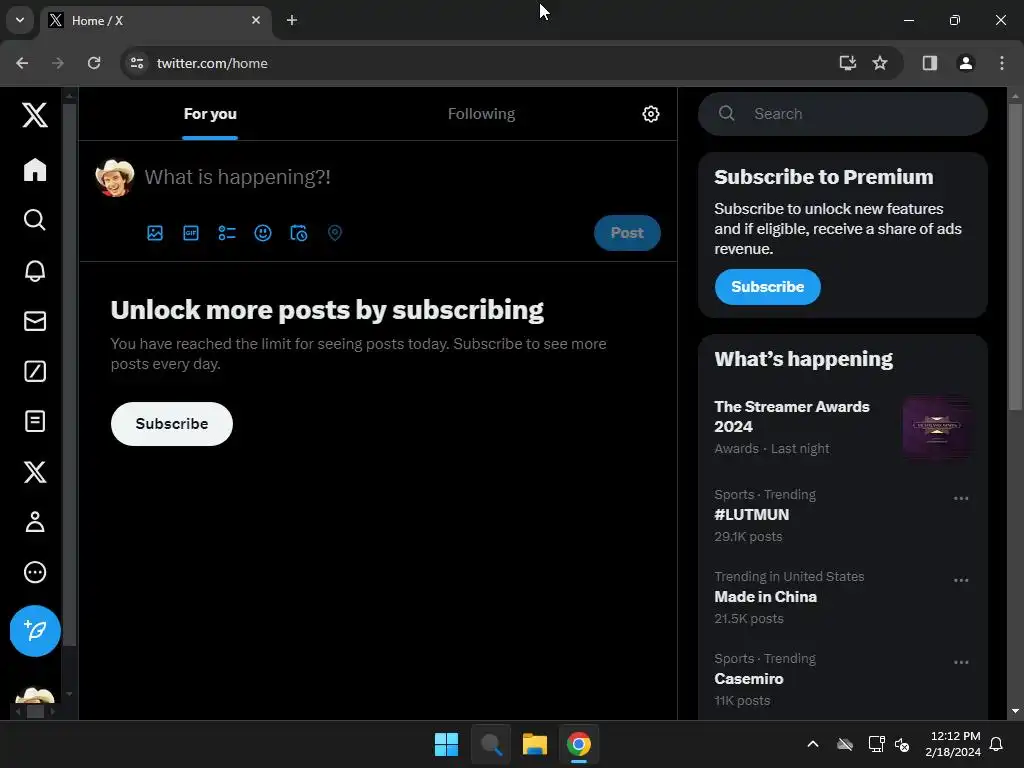Open more options for Made in China trend

point(961,581)
